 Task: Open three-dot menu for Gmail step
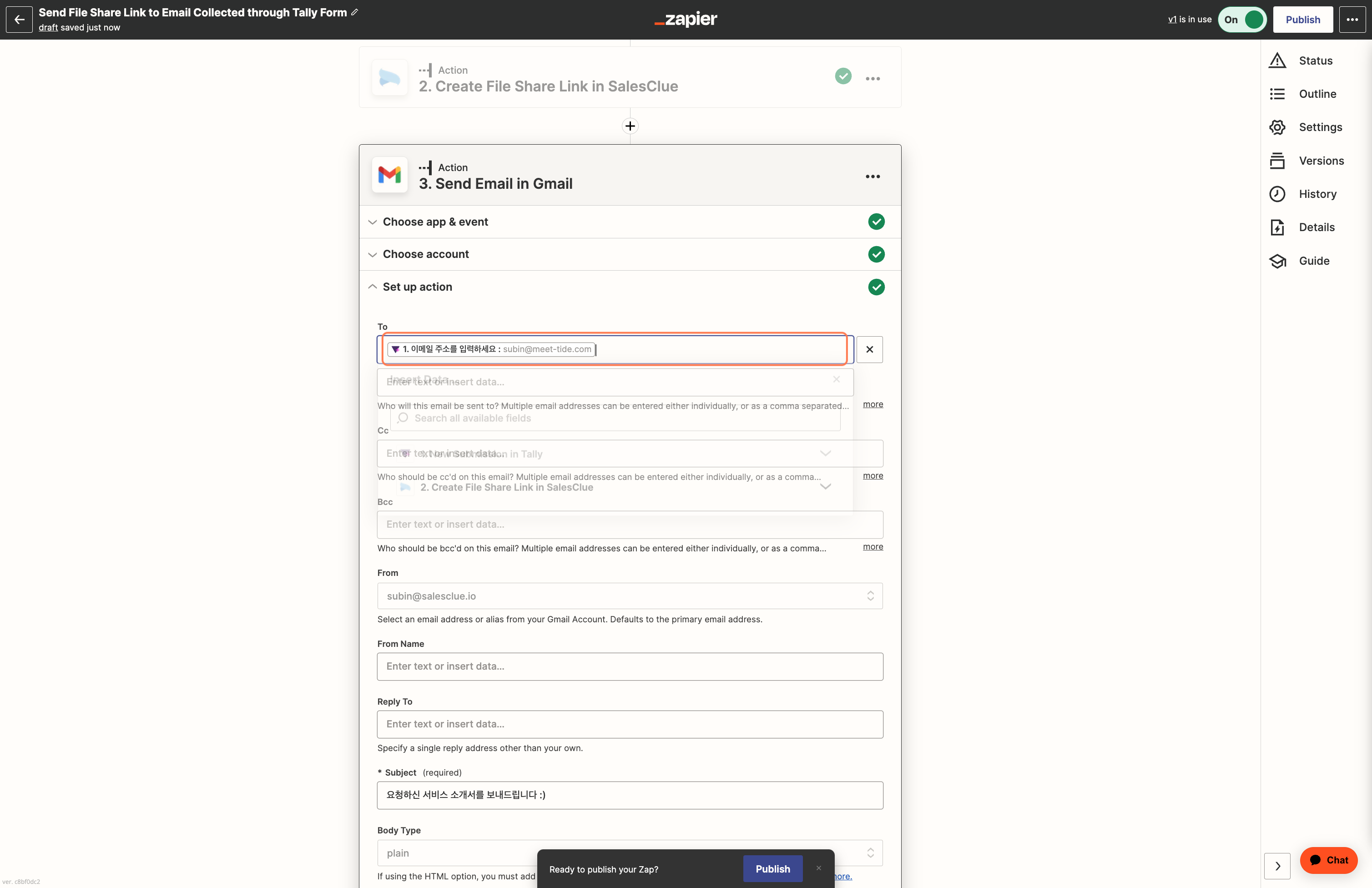coord(872,177)
